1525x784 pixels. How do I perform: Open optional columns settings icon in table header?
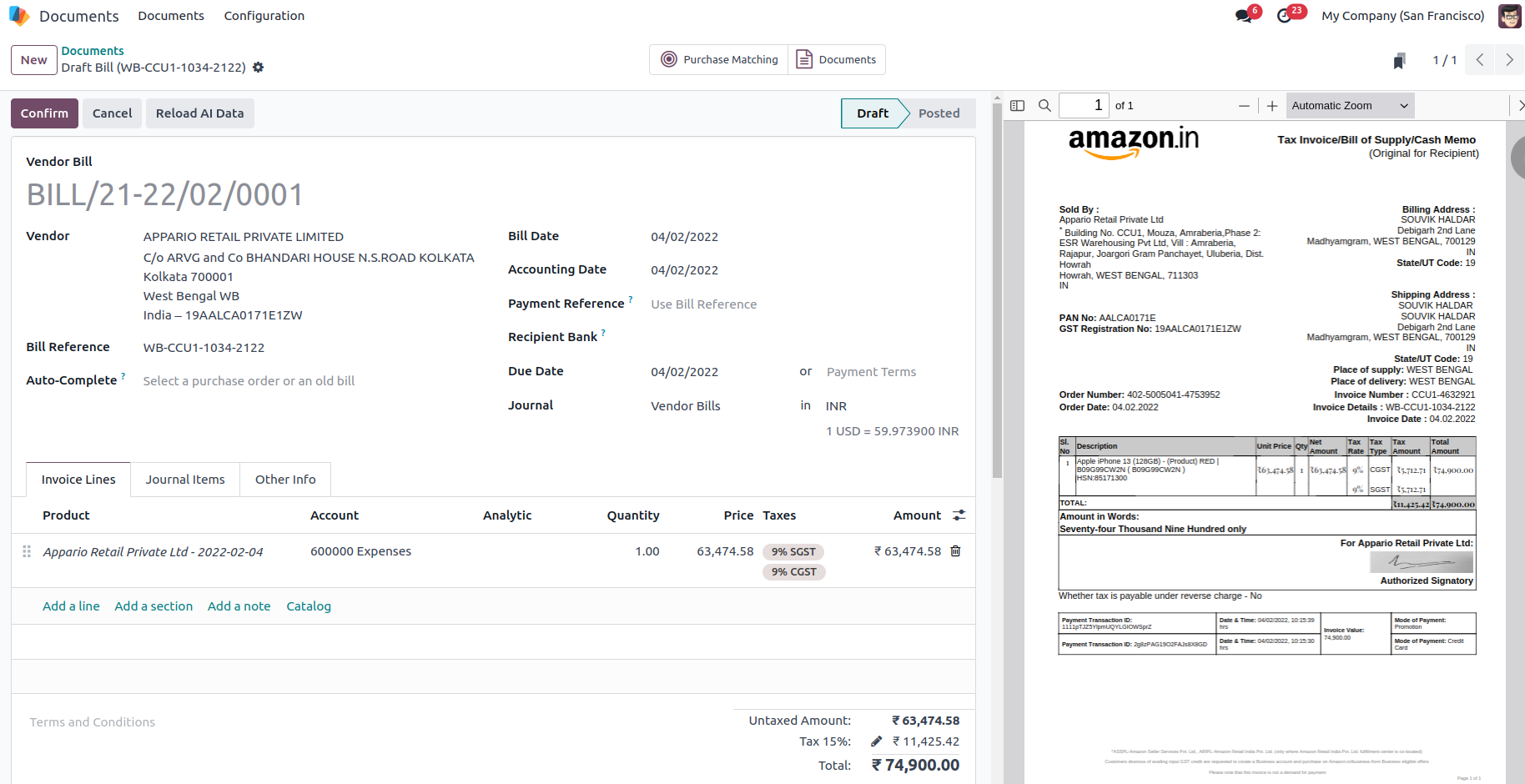coord(959,515)
